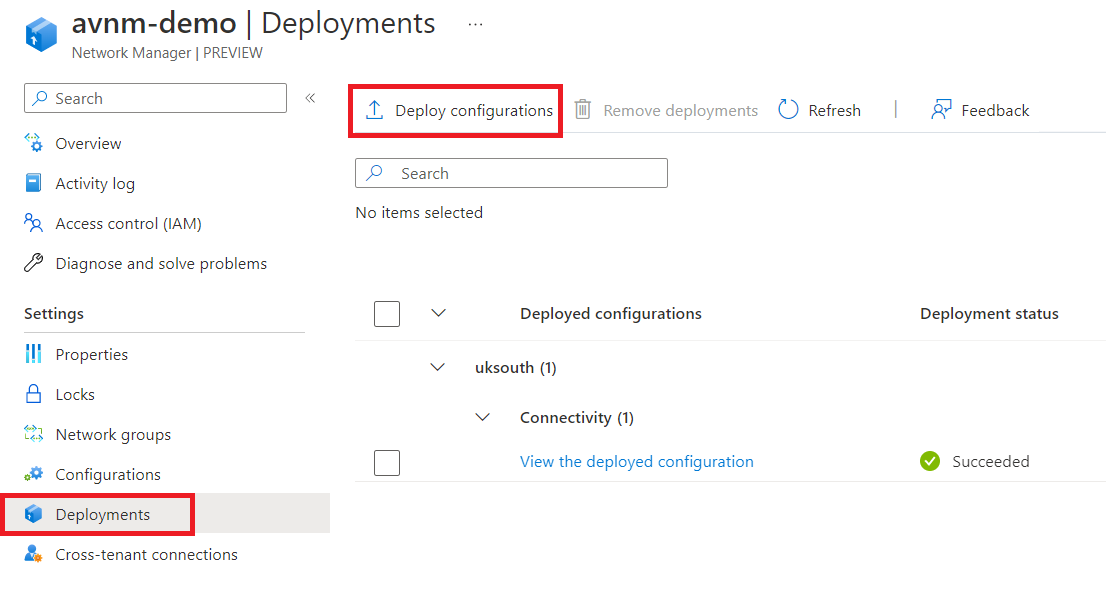
Task: Click the Deployment status column header
Action: [989, 314]
